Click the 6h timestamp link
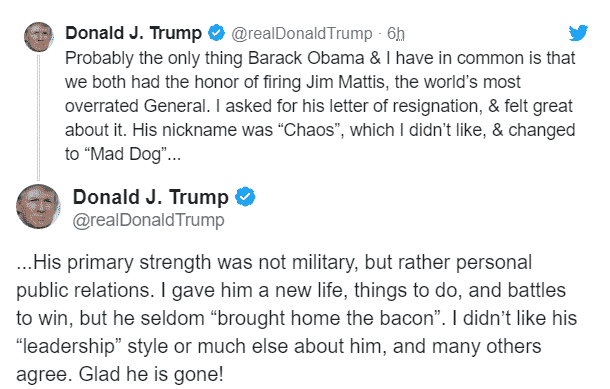 396,33
